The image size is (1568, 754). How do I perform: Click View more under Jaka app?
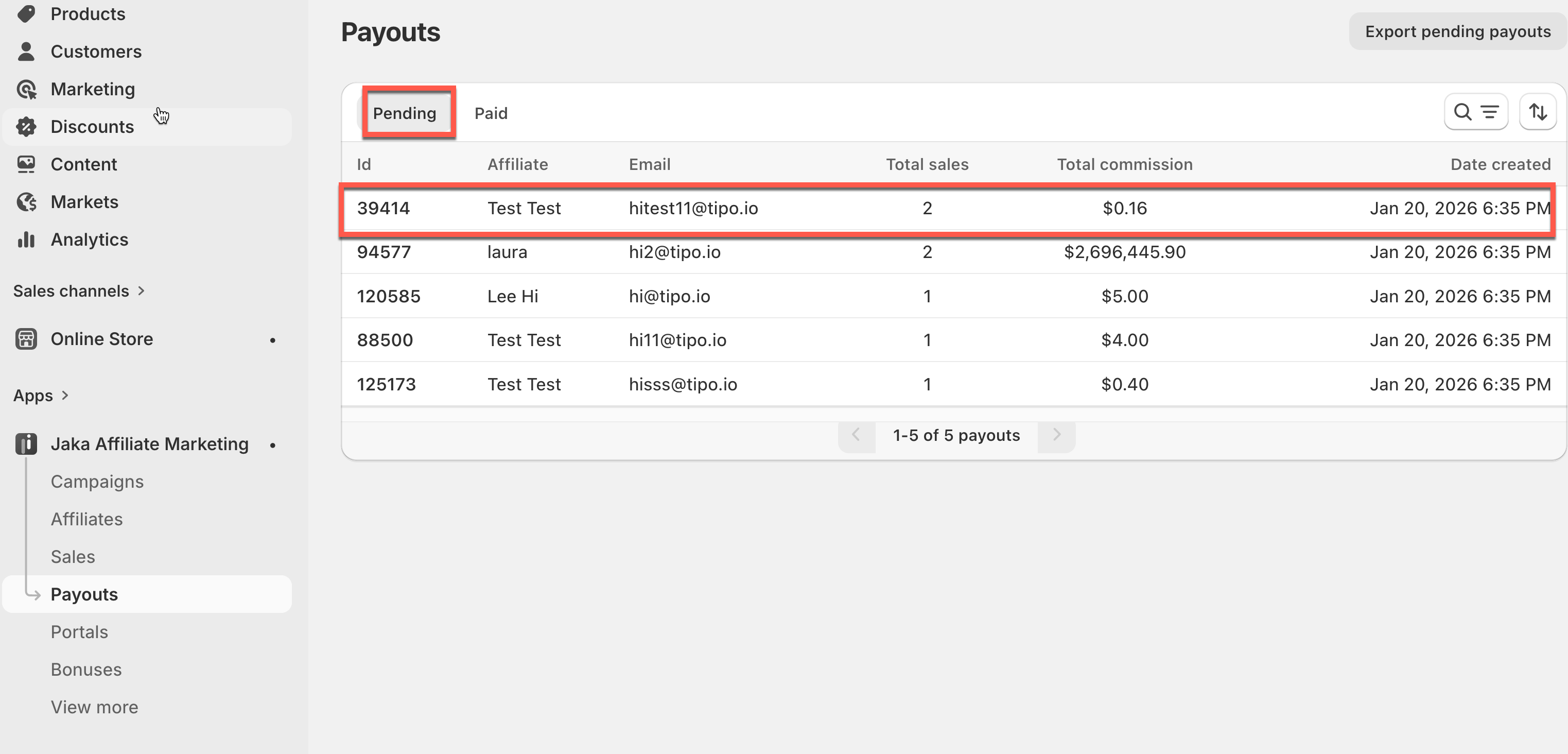tap(94, 707)
